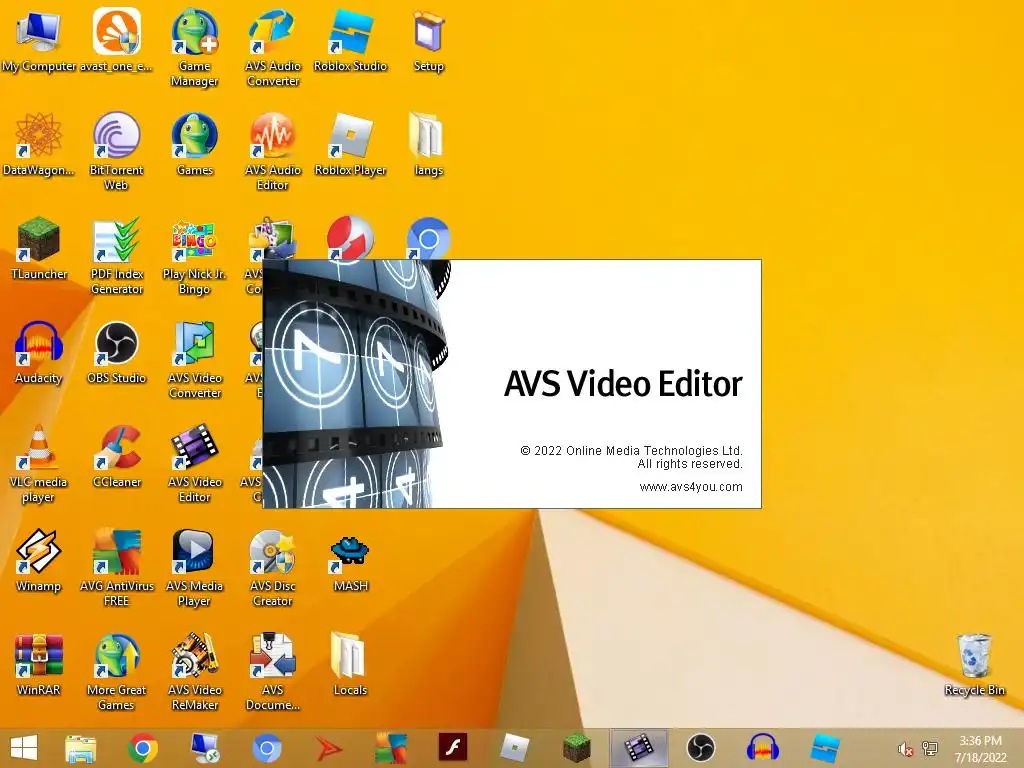
Task: Open AVG AntiVirus taskbar icon
Action: pos(391,748)
